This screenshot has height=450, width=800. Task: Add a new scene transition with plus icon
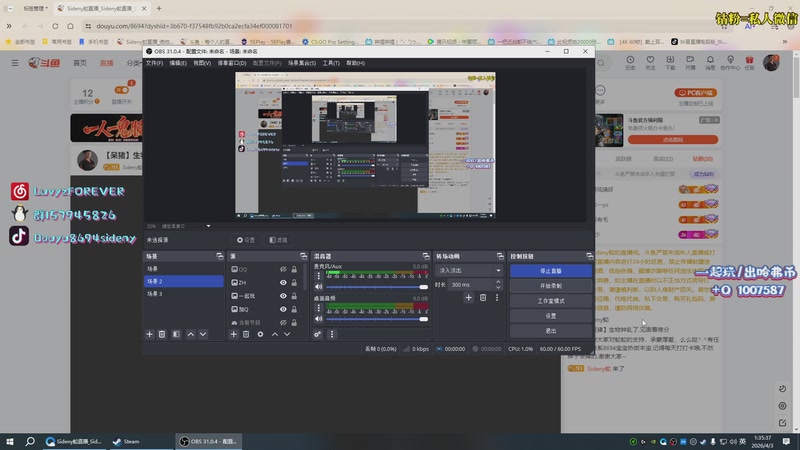tap(468, 297)
